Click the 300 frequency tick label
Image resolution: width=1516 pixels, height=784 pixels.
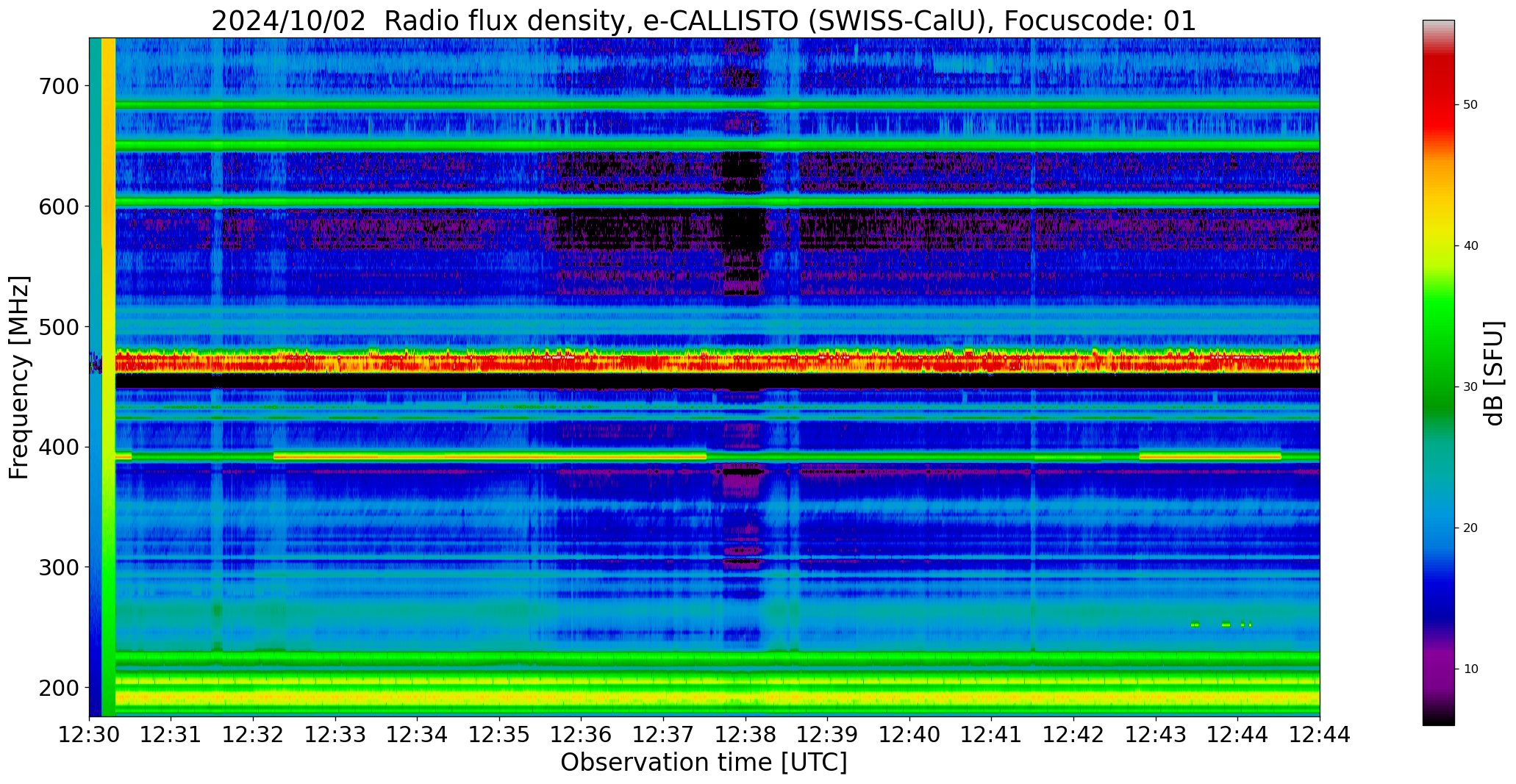pos(58,567)
